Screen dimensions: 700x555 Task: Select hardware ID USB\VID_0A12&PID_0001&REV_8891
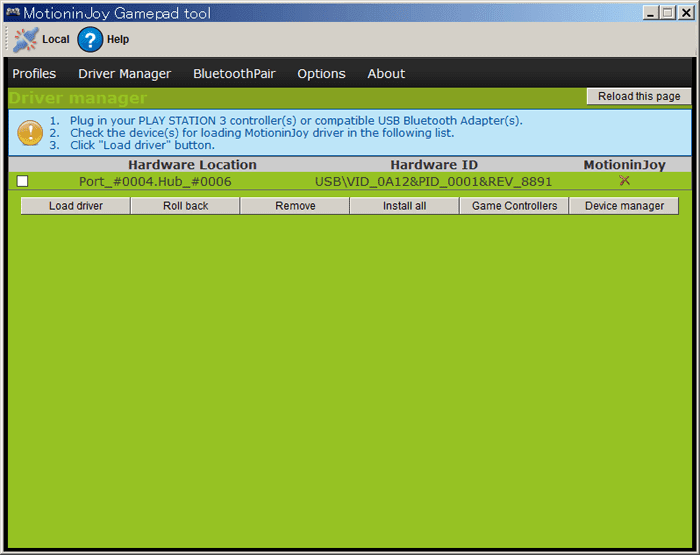(x=433, y=182)
